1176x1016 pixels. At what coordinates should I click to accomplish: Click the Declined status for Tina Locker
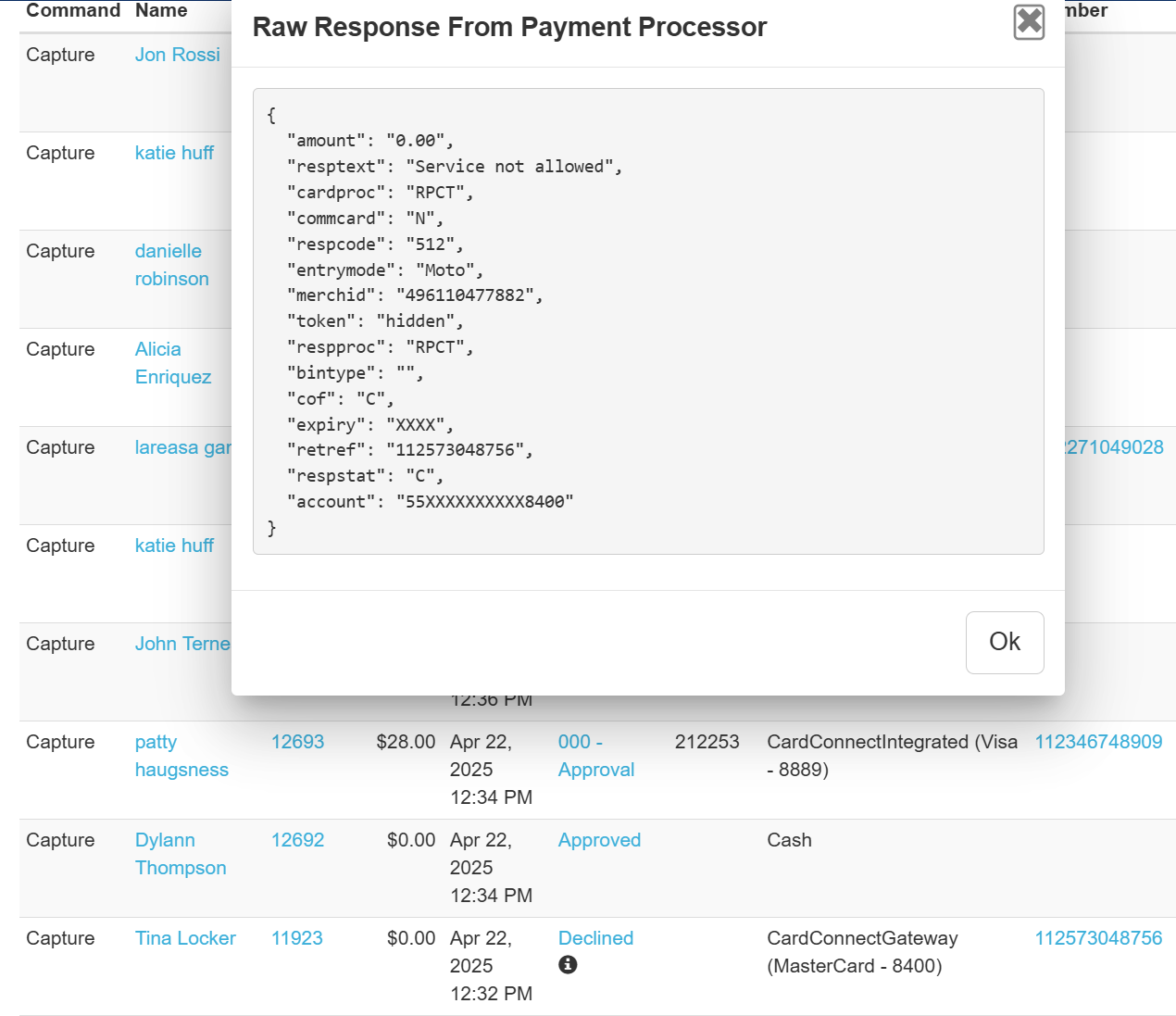[x=595, y=938]
